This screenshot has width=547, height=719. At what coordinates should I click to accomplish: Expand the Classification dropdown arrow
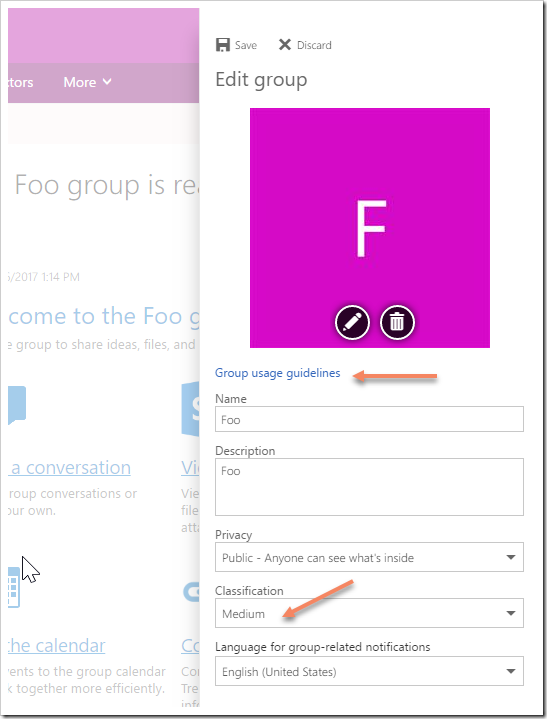pyautogui.click(x=511, y=613)
